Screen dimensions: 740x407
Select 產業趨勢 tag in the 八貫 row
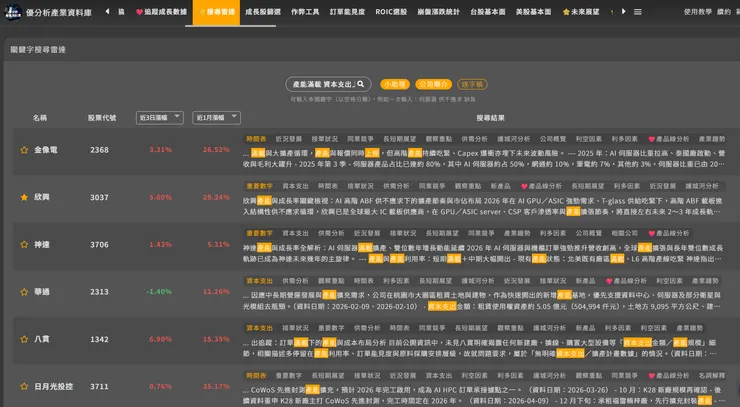[690, 328]
